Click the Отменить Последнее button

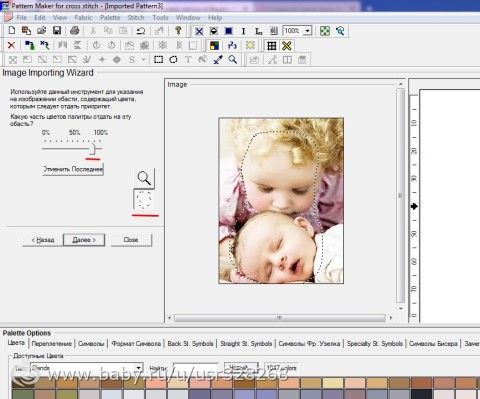pos(73,169)
